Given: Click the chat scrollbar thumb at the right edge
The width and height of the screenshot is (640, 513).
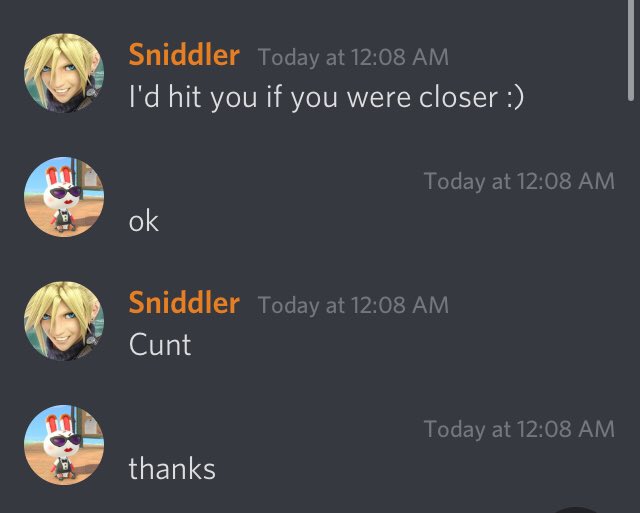Looking at the screenshot, I should click(x=631, y=50).
